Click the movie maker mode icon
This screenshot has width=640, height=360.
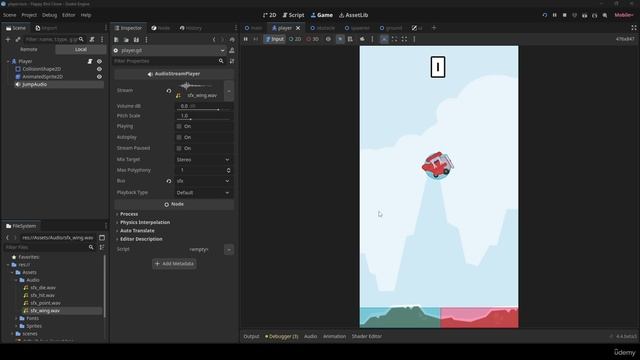point(604,15)
